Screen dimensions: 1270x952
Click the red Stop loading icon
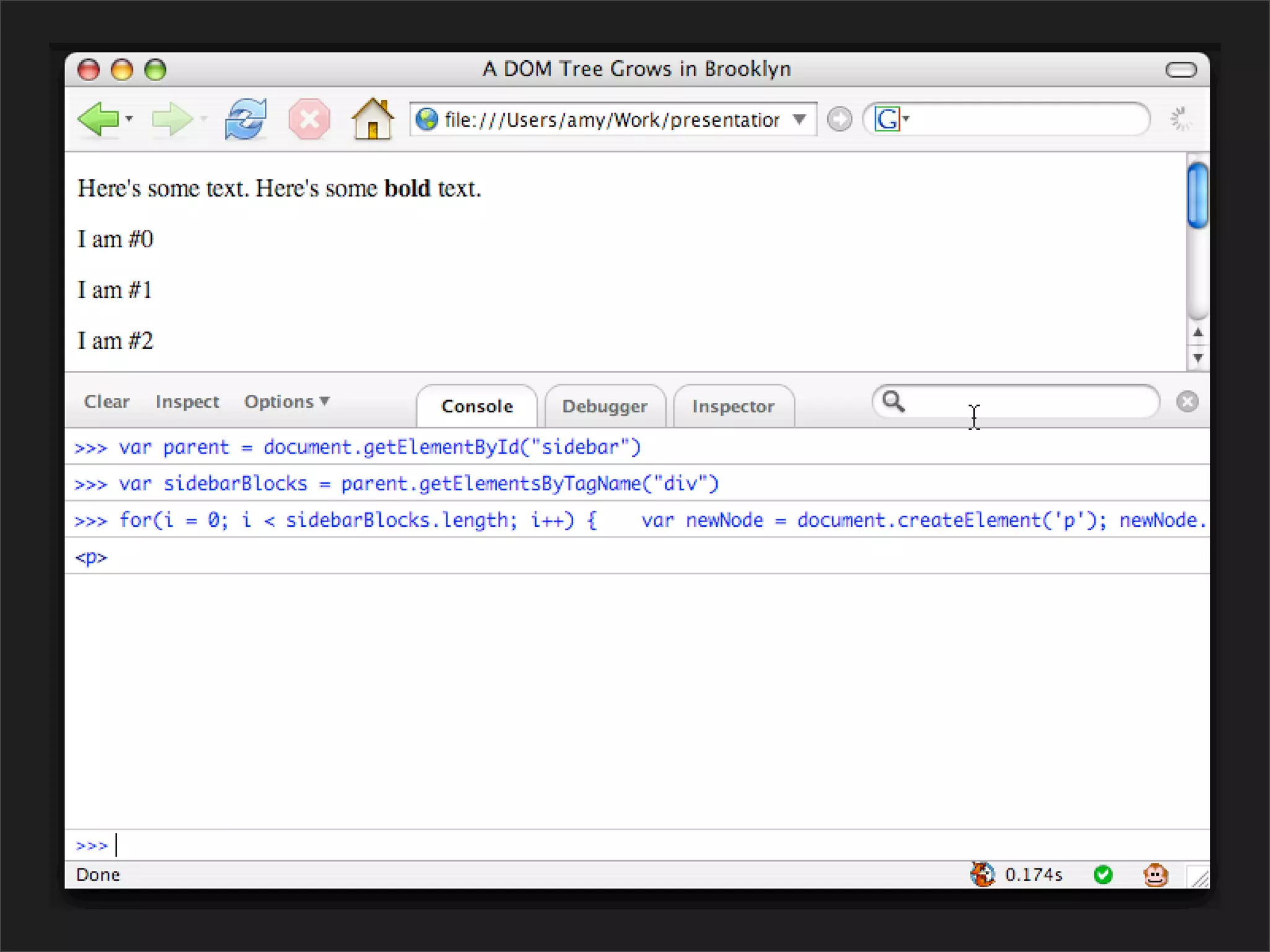tap(309, 119)
